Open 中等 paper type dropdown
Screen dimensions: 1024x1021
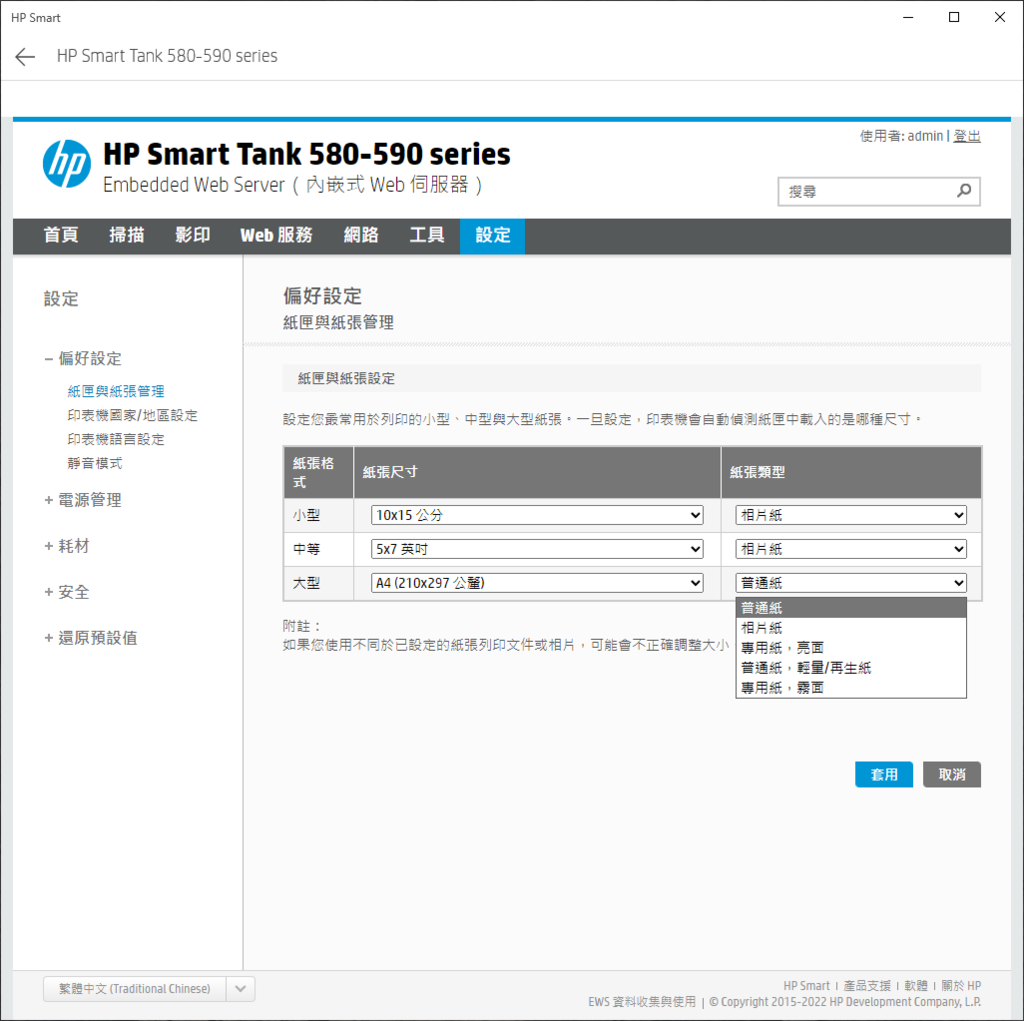pos(851,549)
